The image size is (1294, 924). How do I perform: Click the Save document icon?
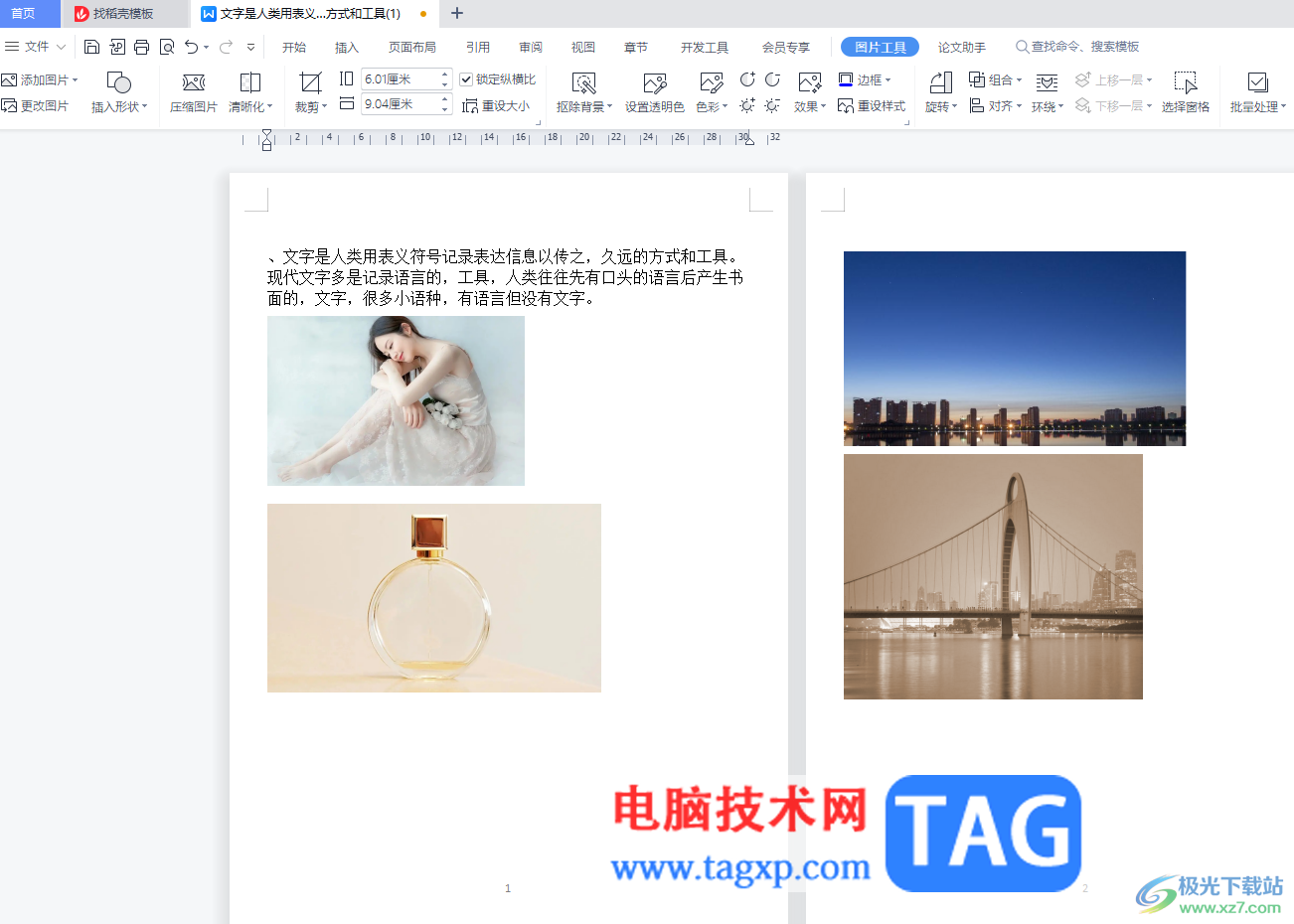91,47
